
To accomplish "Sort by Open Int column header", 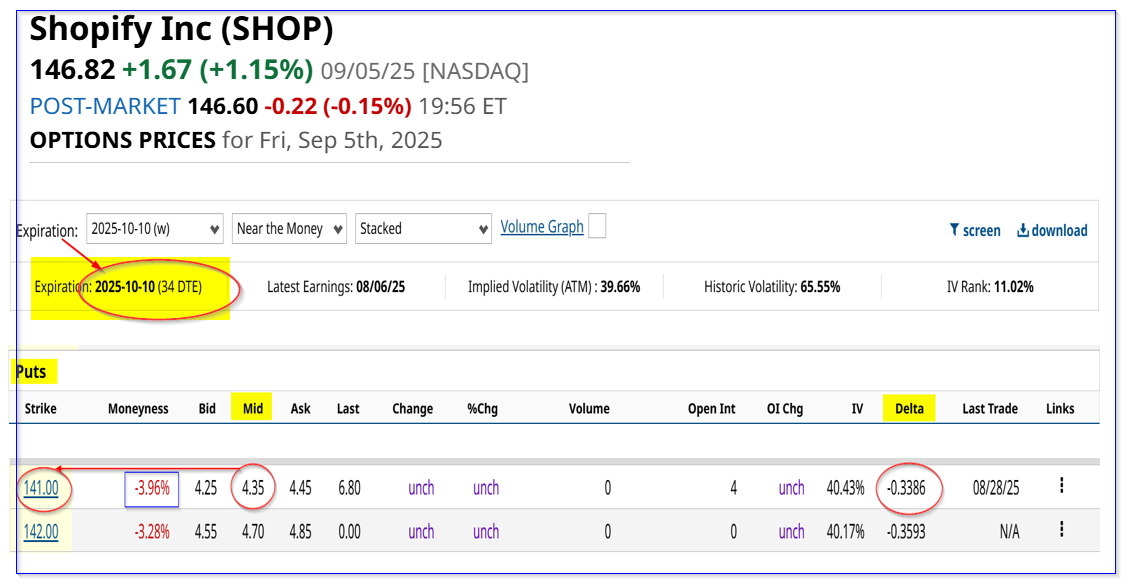I will pos(711,409).
